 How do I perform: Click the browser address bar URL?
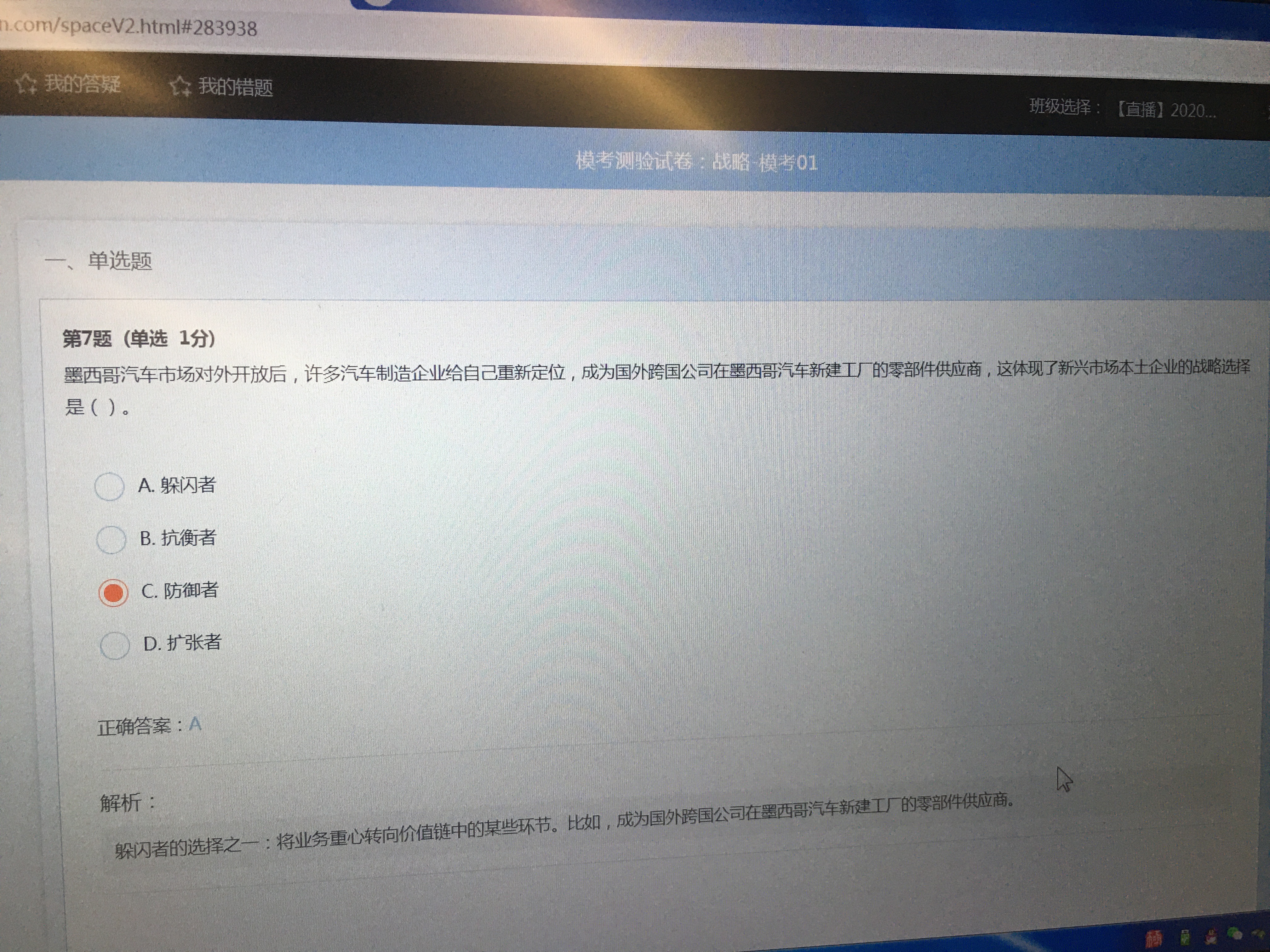(129, 27)
